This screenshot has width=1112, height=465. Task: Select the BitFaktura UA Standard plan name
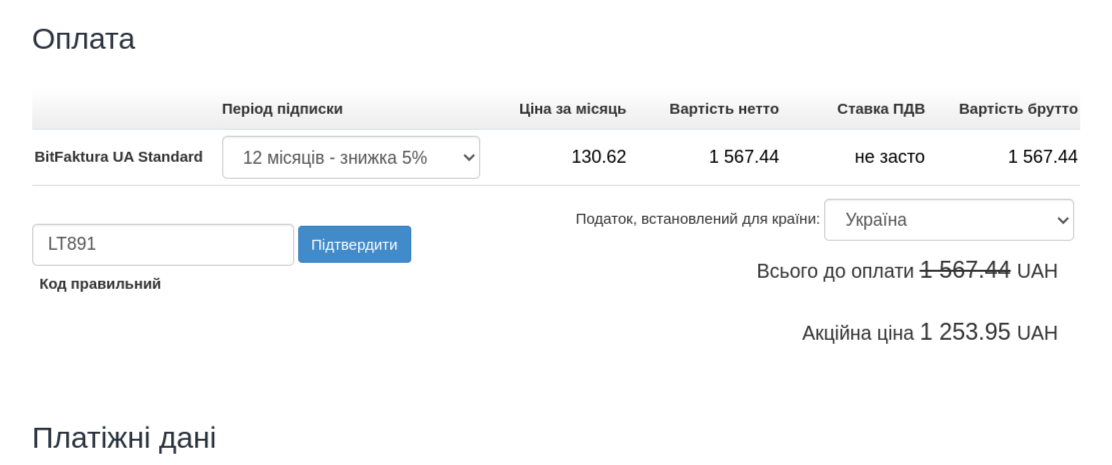118,157
